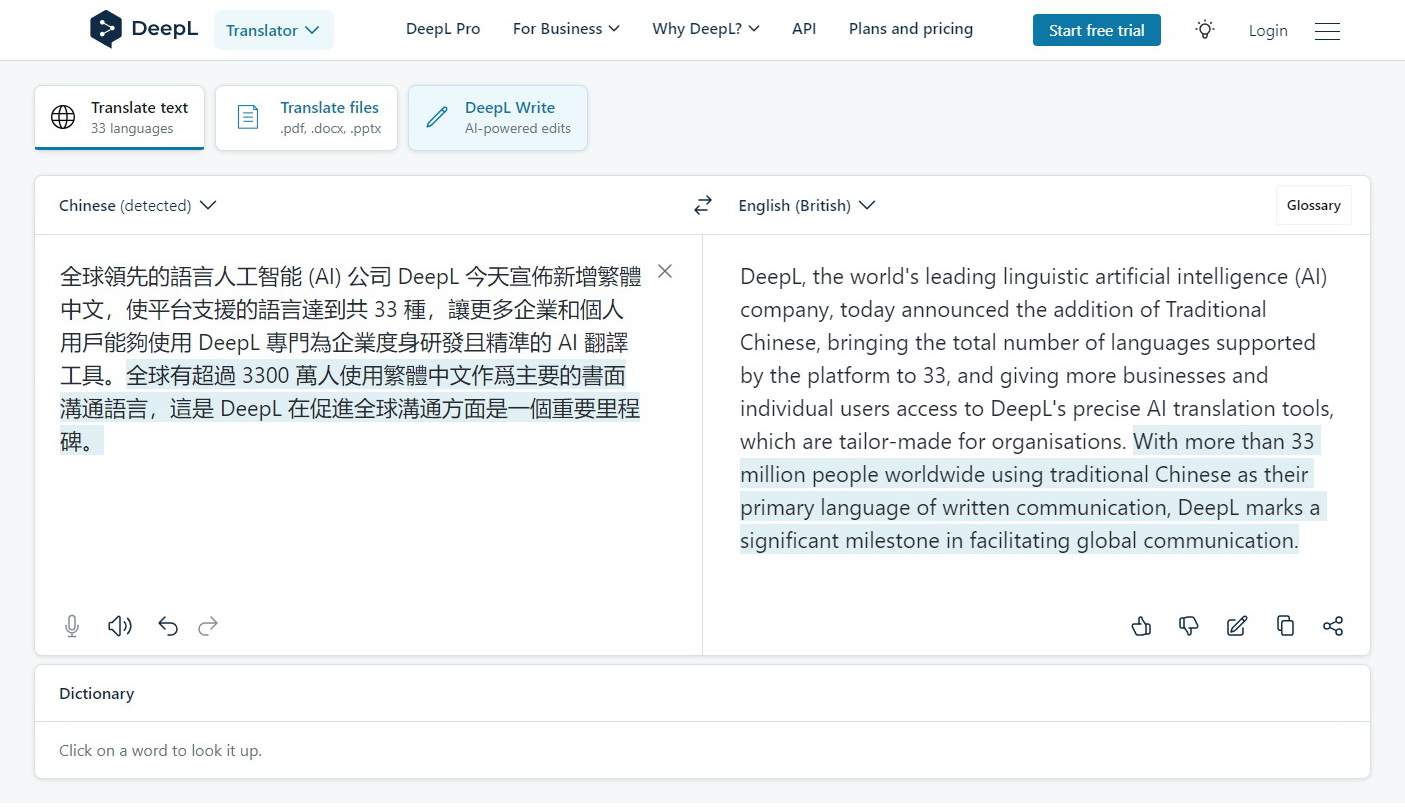Viewport: 1405px width, 807px height.
Task: Click the speaker icon to hear source text
Action: click(119, 625)
